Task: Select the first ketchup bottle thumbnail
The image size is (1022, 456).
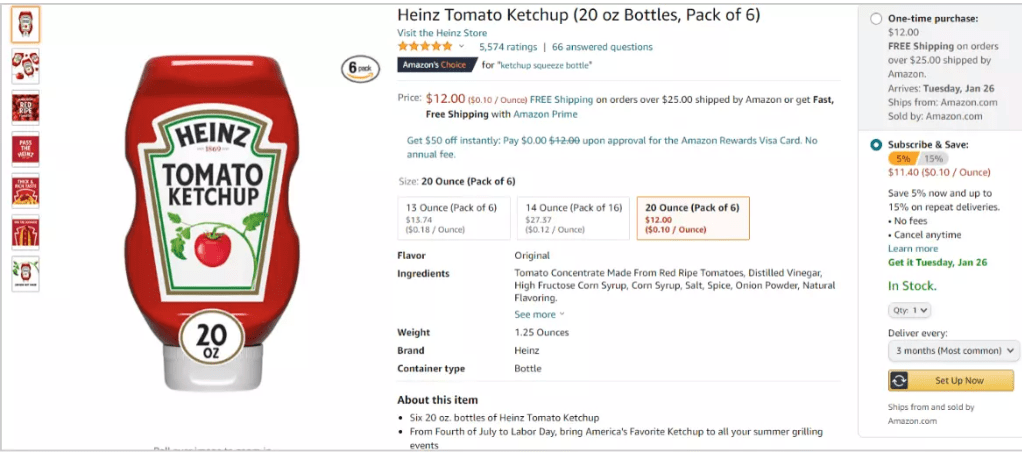Action: pyautogui.click(x=25, y=24)
